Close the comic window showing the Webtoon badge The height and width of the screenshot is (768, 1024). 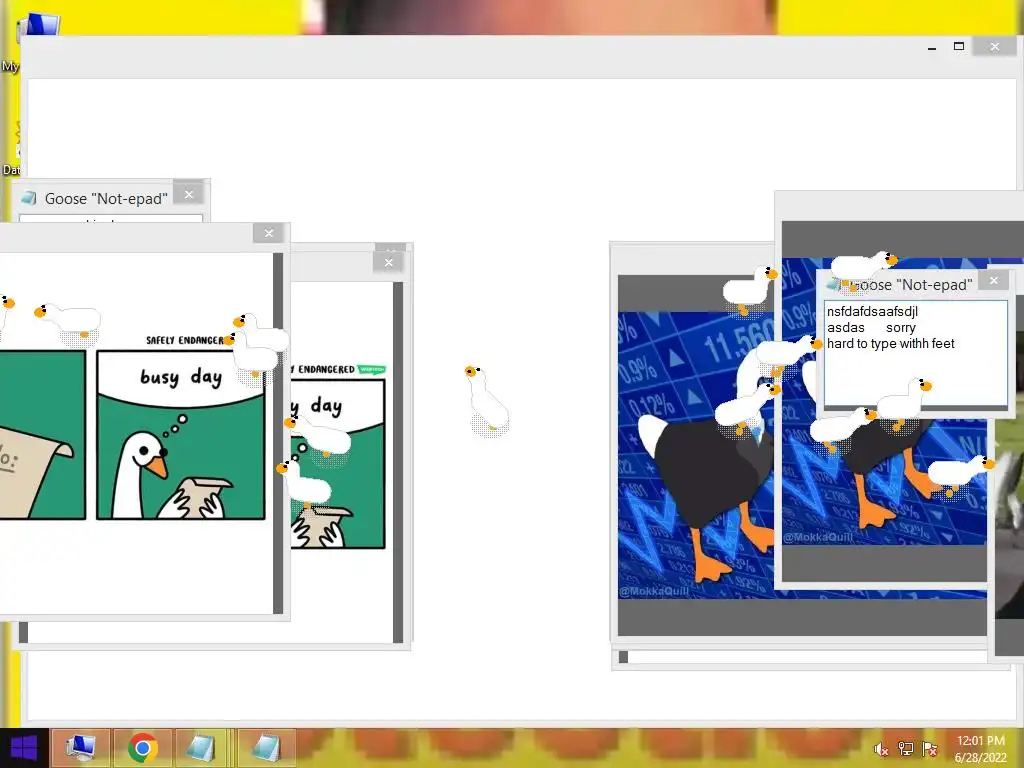[x=389, y=263]
